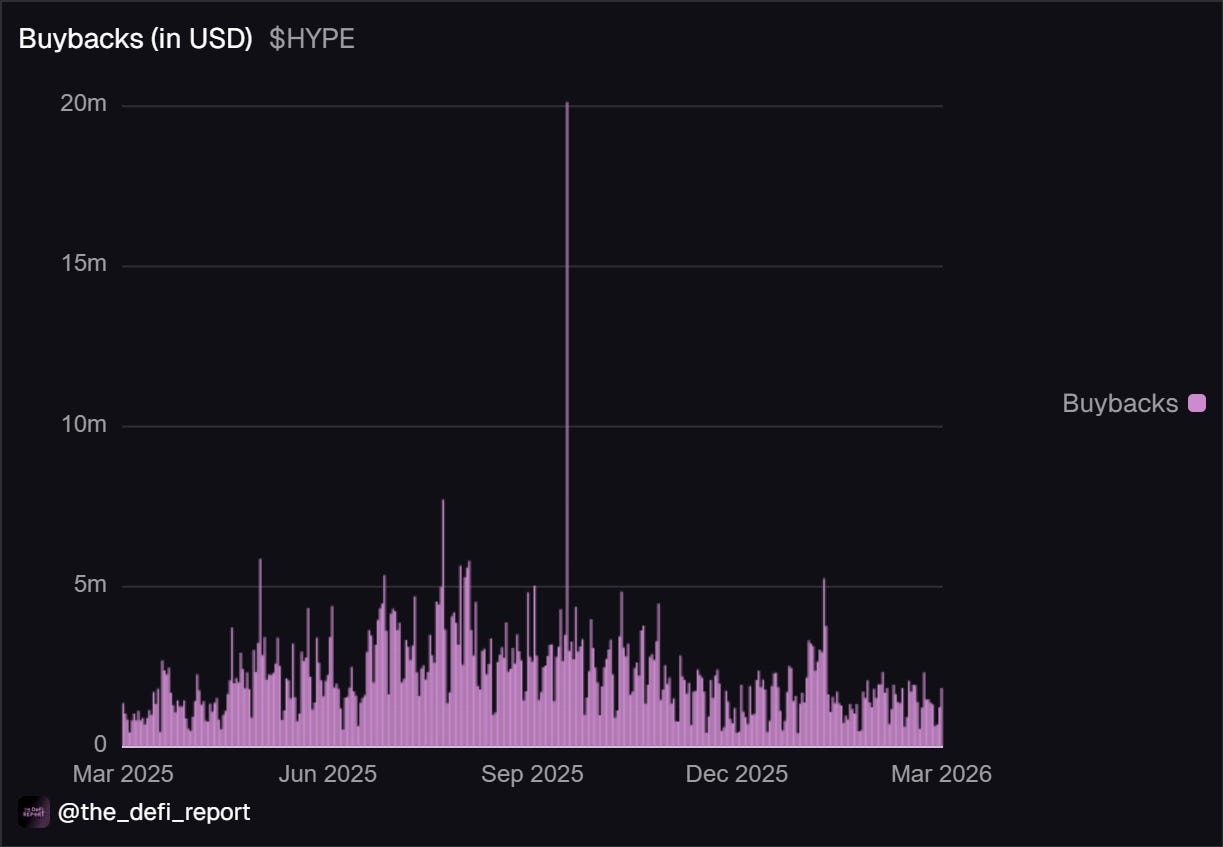Click the Sep 2025 x-axis label
This screenshot has height=847, width=1223.
tap(532, 773)
